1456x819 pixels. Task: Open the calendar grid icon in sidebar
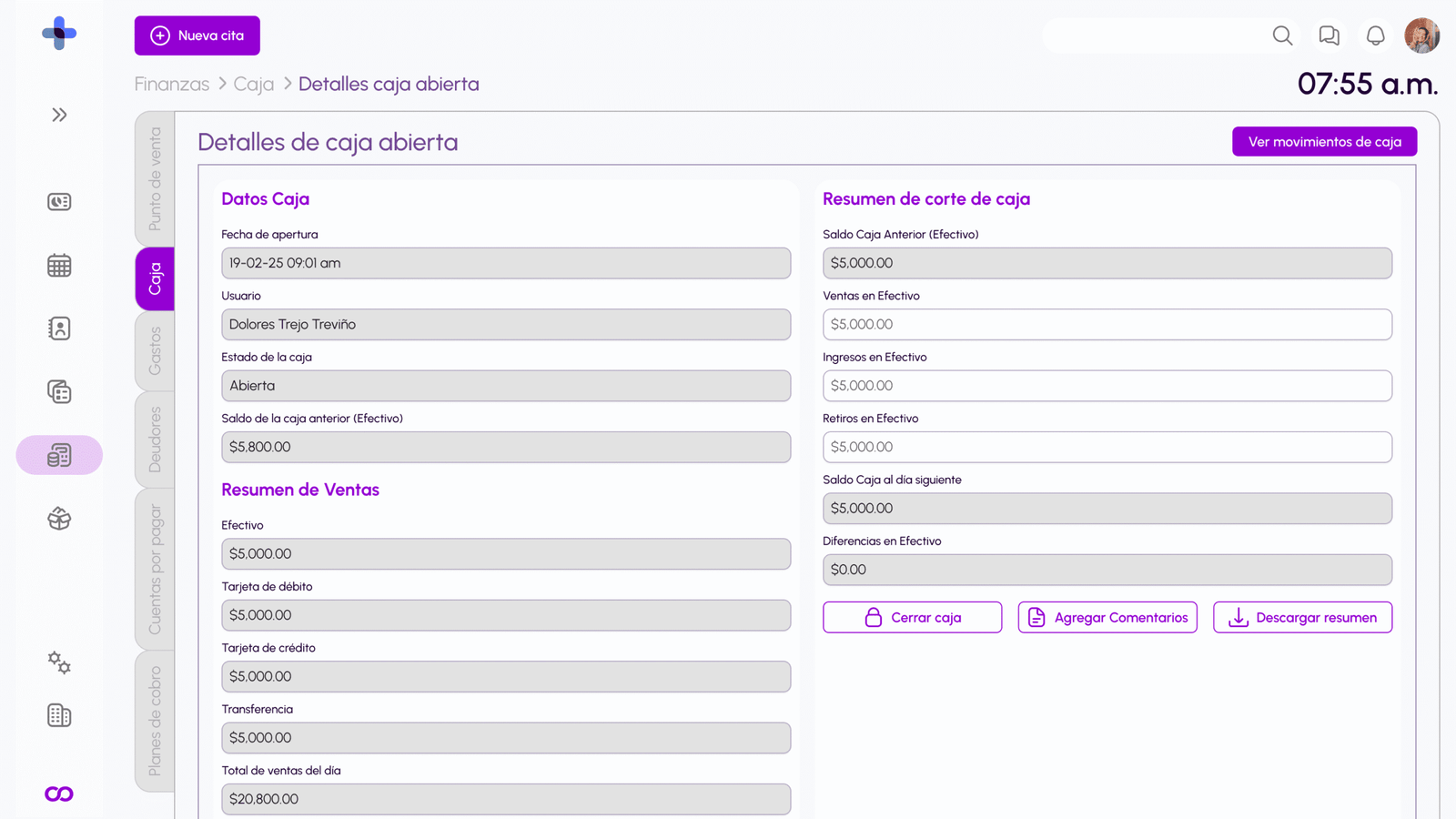point(59,266)
